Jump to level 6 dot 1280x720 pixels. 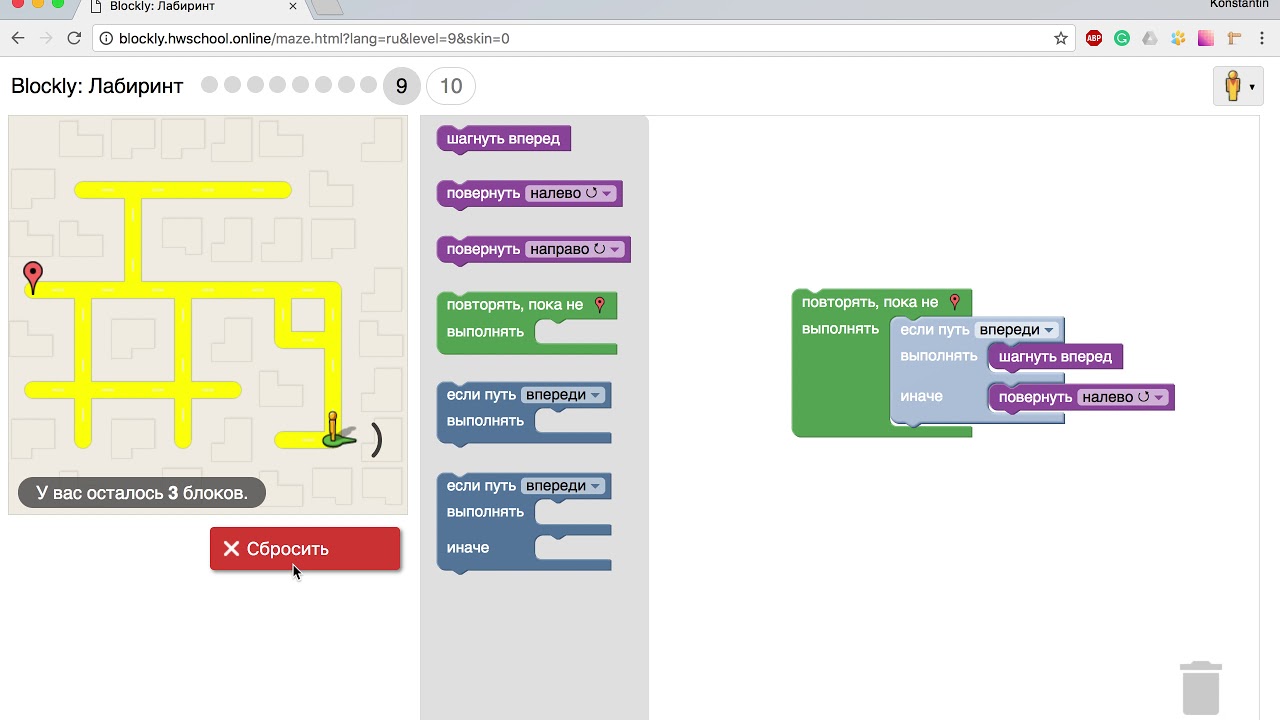[323, 85]
